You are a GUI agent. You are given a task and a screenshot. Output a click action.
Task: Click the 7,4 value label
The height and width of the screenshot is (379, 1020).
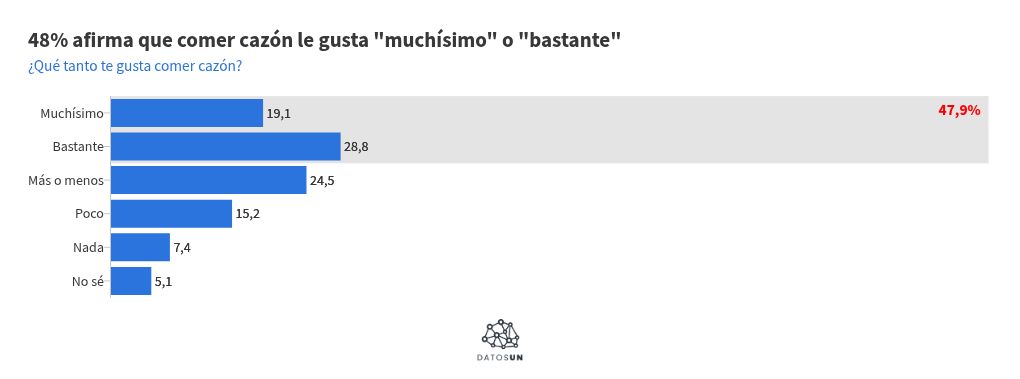(x=181, y=248)
